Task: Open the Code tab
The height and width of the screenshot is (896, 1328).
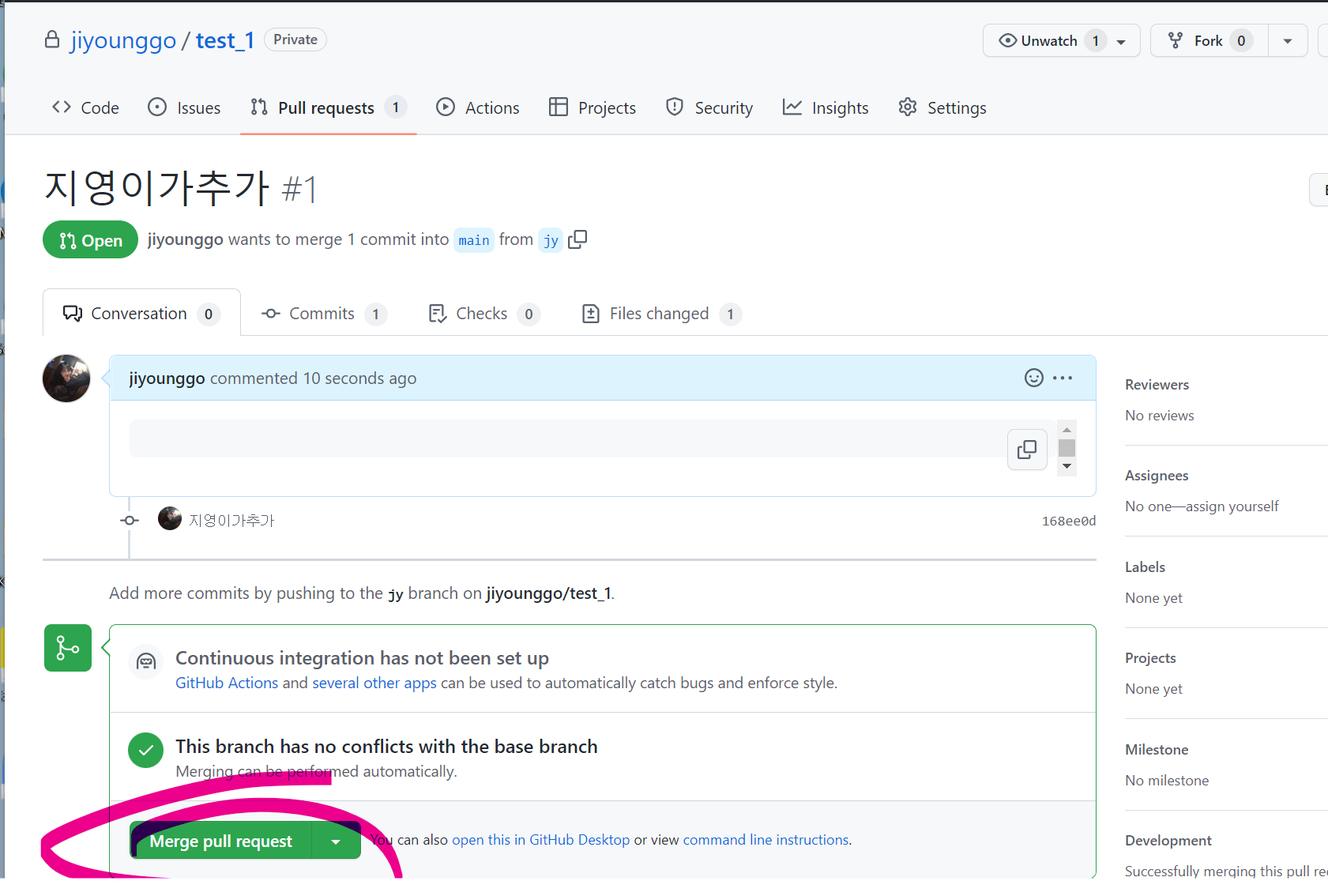Action: point(85,107)
